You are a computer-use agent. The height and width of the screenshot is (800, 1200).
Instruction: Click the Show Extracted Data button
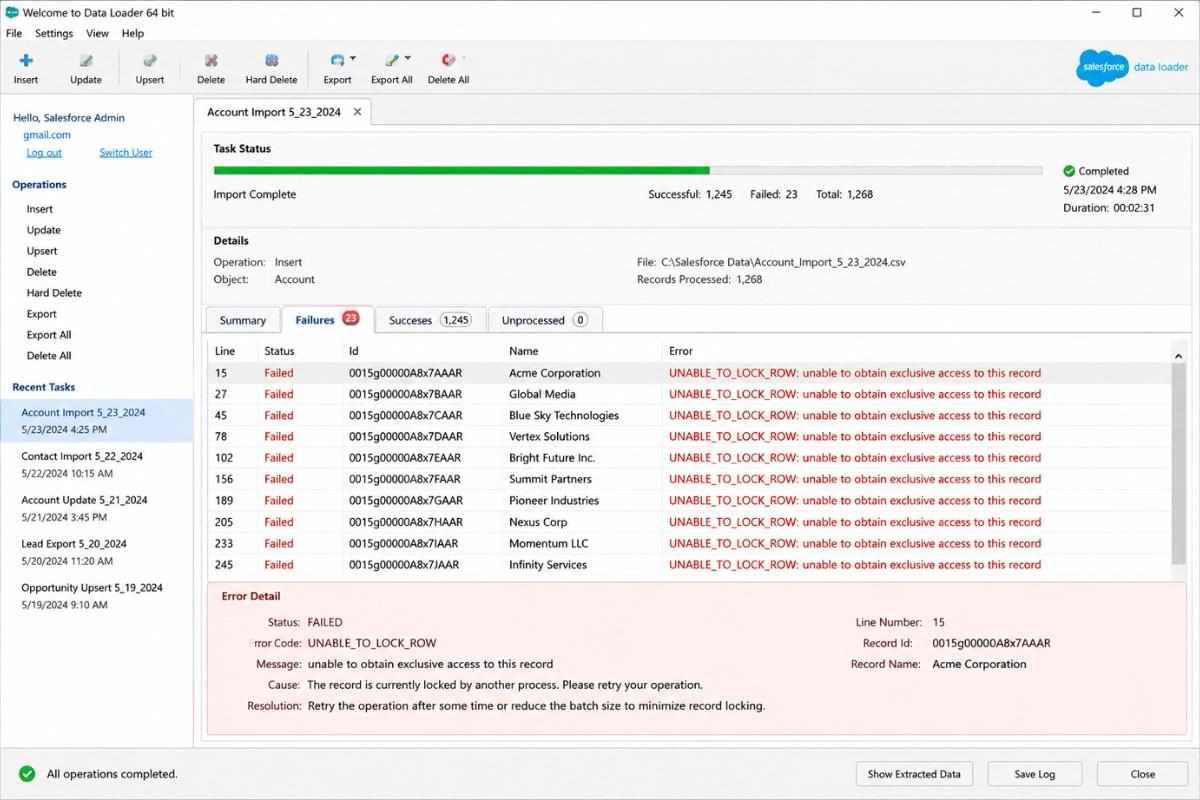(x=914, y=774)
